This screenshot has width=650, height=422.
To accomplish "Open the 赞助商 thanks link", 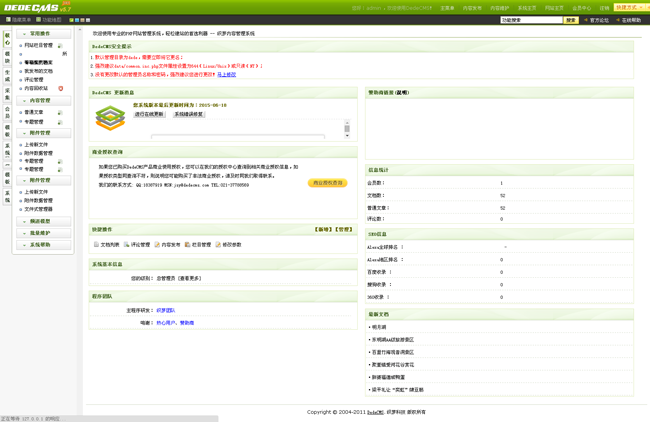I will click(x=187, y=323).
